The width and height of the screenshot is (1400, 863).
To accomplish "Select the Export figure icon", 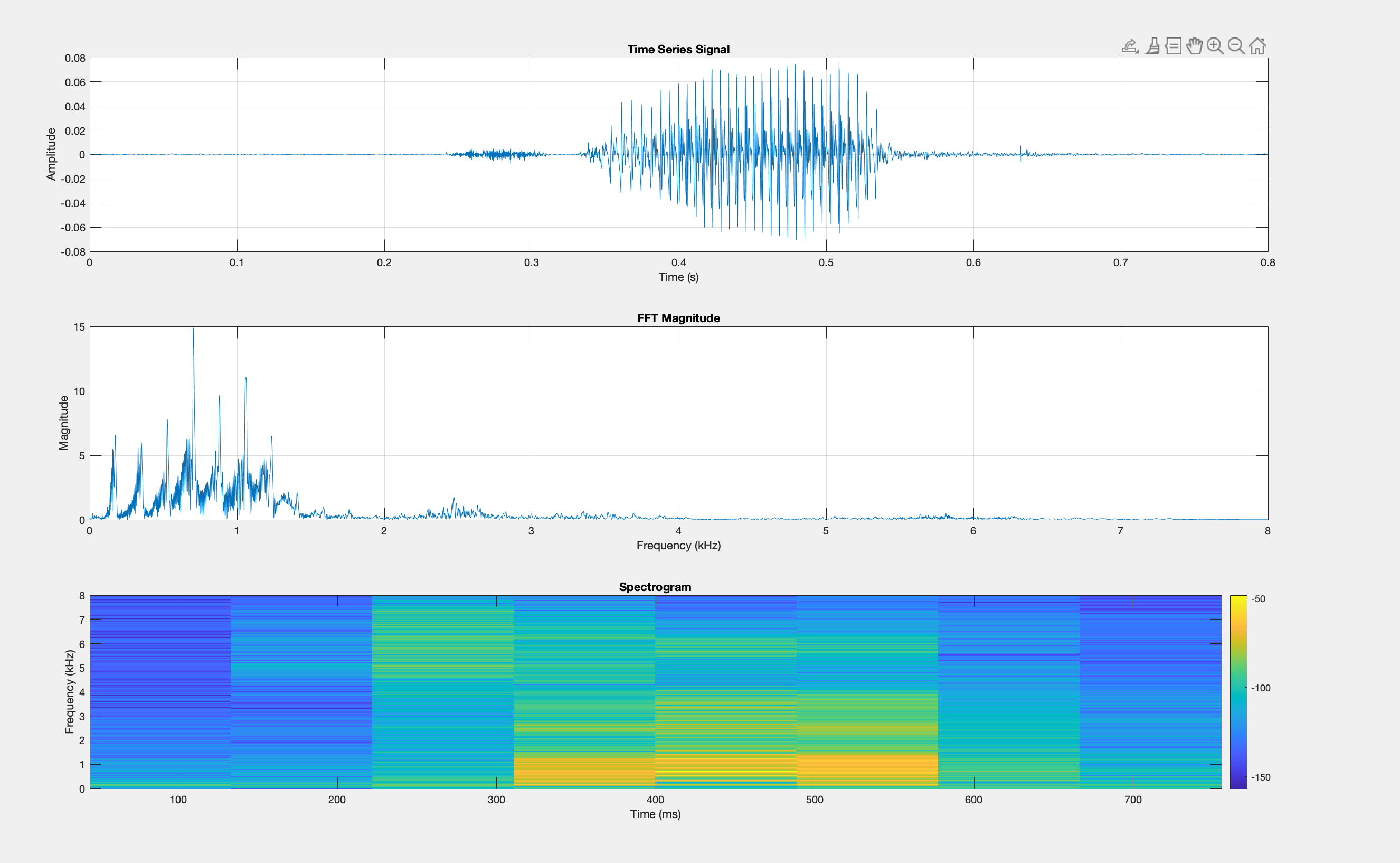I will coord(1131,45).
